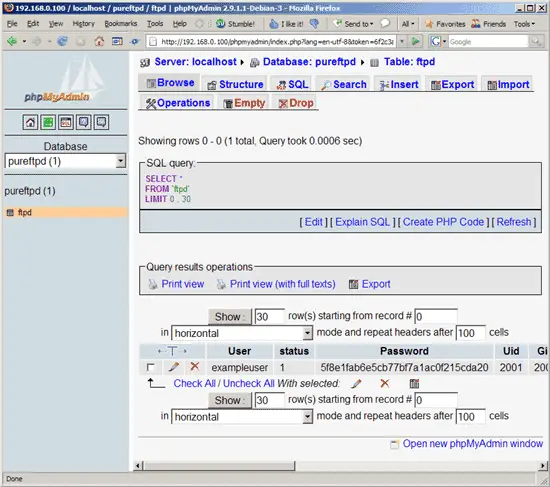Click Firefox back arrow button
Screen dimensions: 550x487
(x=12, y=41)
